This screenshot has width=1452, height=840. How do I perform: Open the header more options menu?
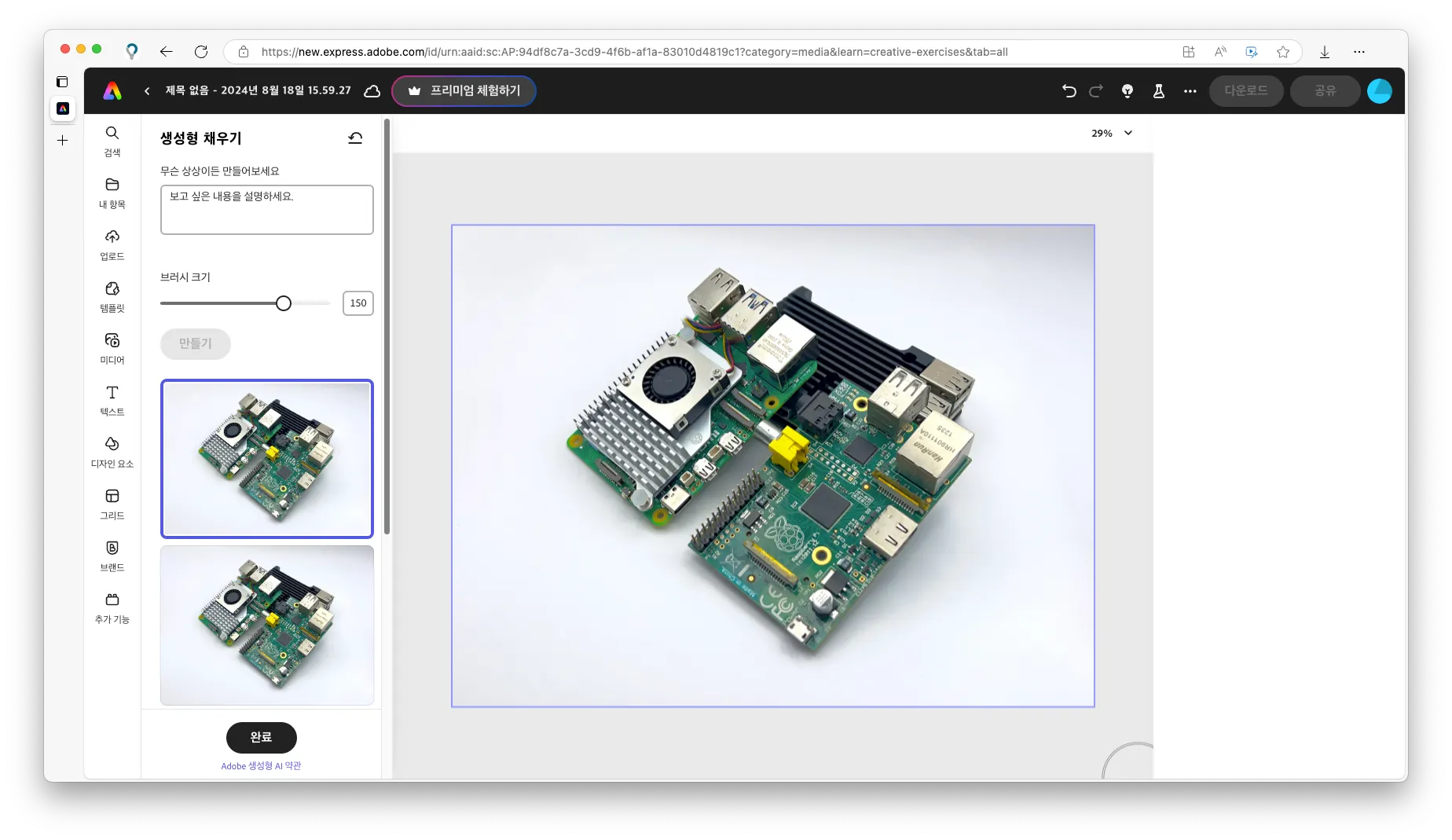pos(1190,91)
